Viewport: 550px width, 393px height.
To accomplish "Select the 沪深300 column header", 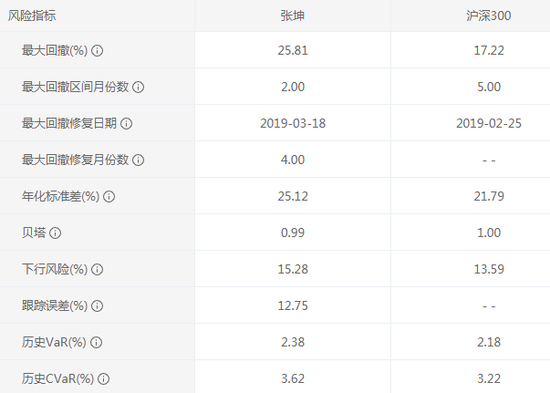I will (x=489, y=16).
